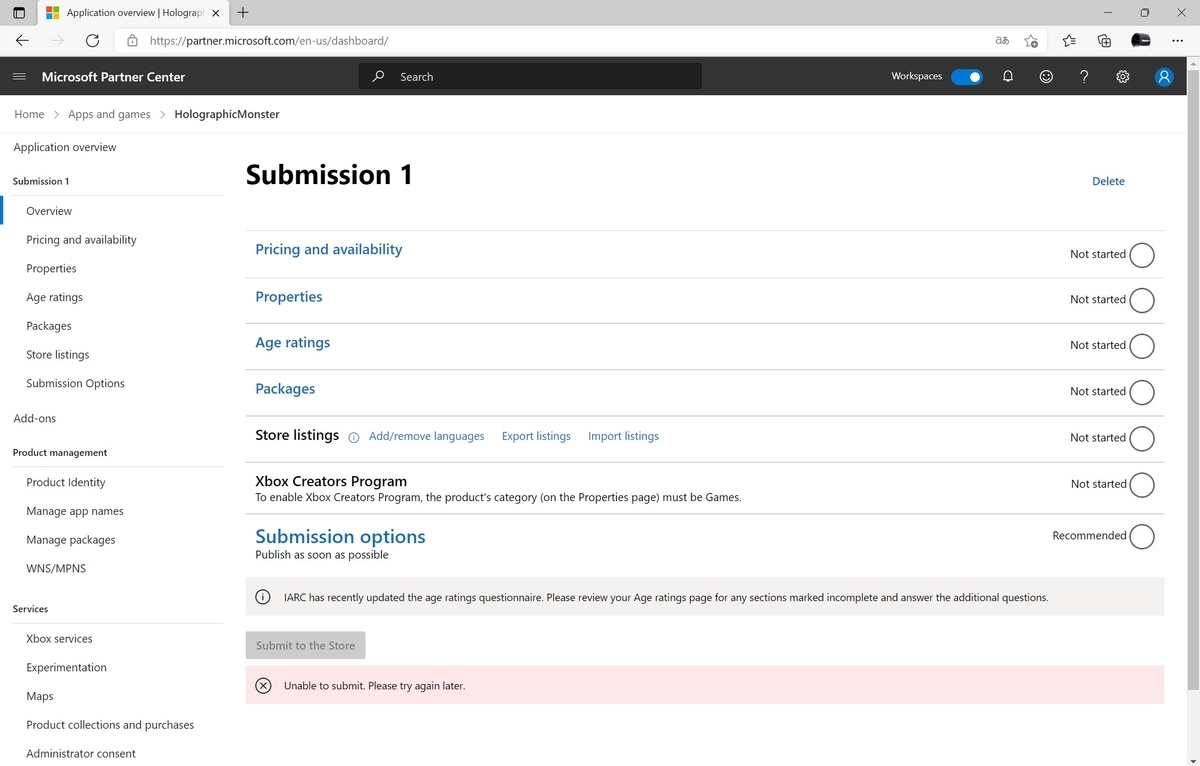Open the favorites list icon
Image resolution: width=1200 pixels, height=766 pixels.
tap(1069, 41)
